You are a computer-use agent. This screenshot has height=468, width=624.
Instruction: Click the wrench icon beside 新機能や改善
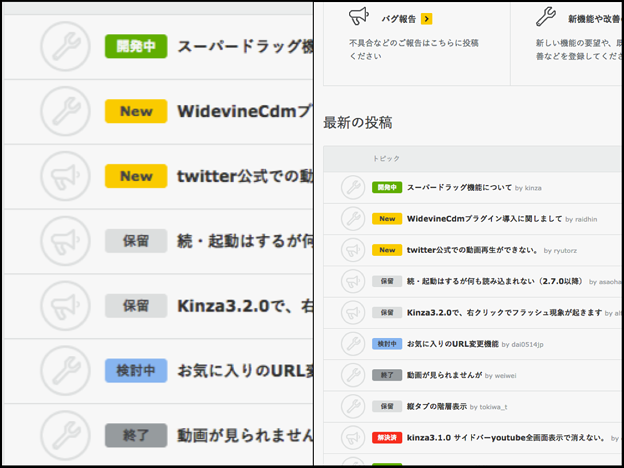click(546, 16)
